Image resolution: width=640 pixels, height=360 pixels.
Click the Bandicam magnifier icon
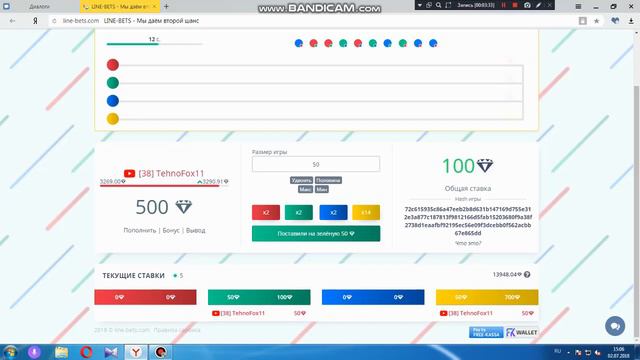[438, 5]
